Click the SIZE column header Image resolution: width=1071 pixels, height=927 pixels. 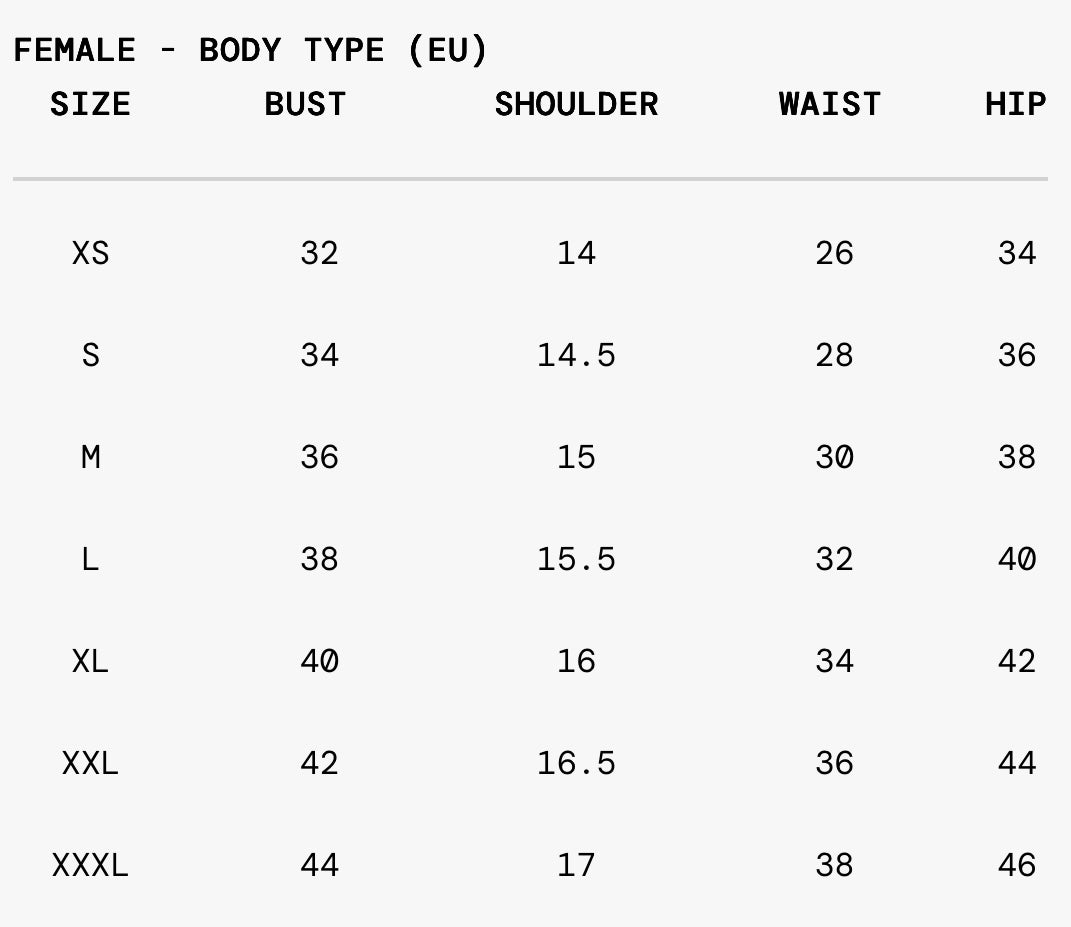pos(90,104)
